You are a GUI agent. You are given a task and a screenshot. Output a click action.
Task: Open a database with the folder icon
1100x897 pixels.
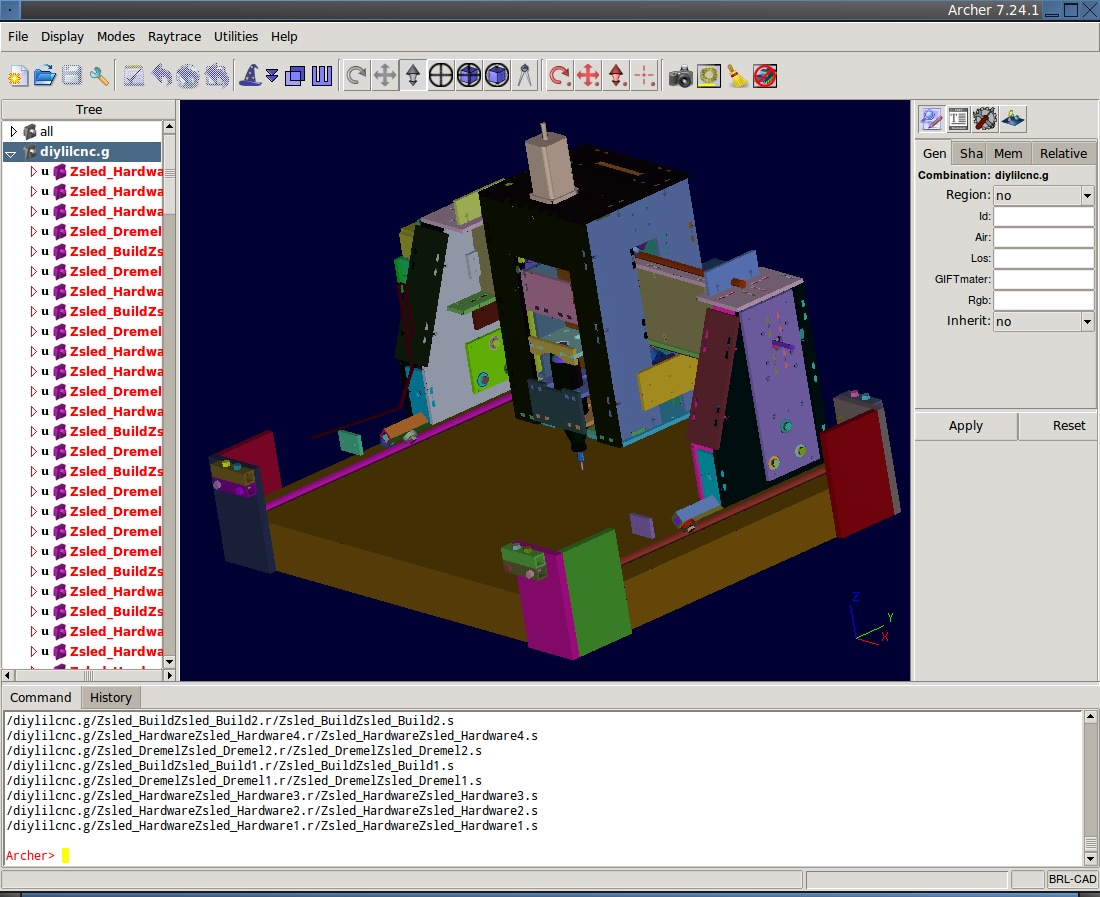45,76
